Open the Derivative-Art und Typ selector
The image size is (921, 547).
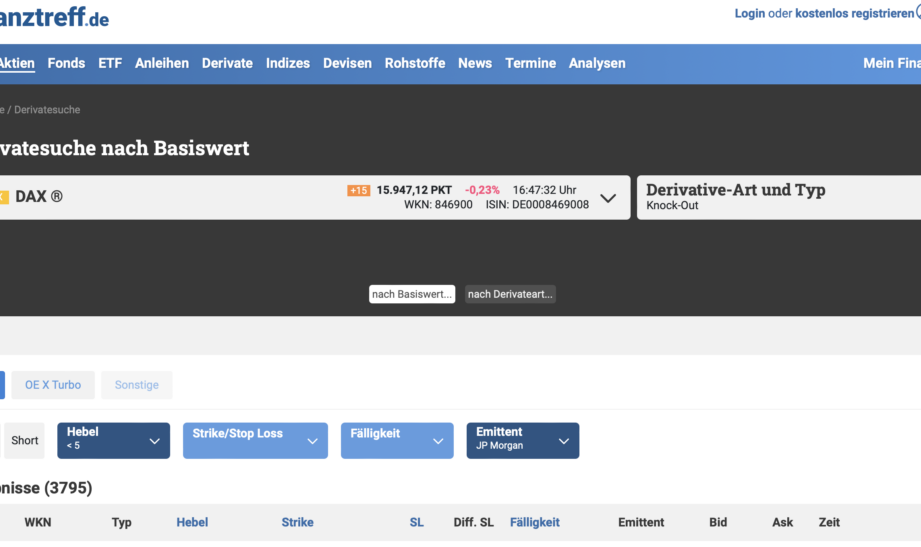[778, 197]
